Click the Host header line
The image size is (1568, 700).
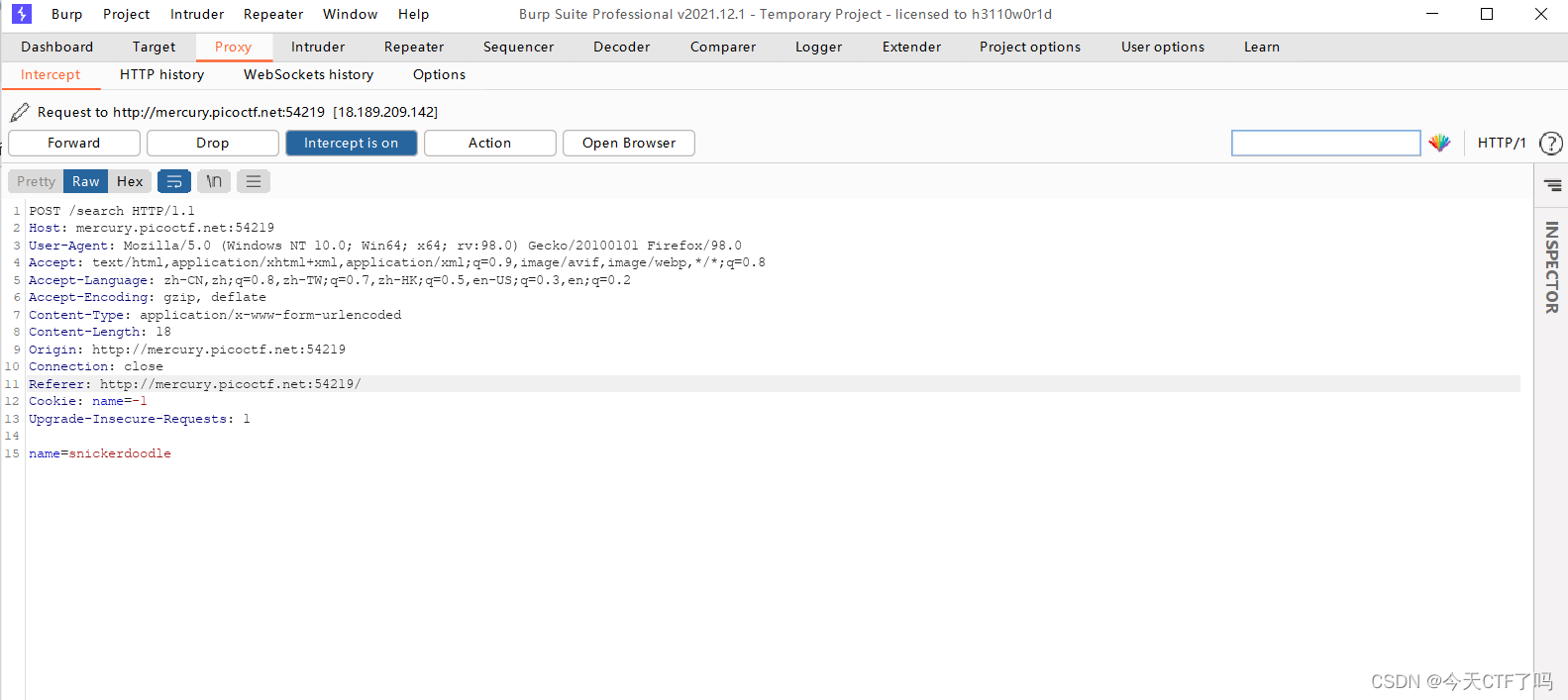(x=152, y=228)
